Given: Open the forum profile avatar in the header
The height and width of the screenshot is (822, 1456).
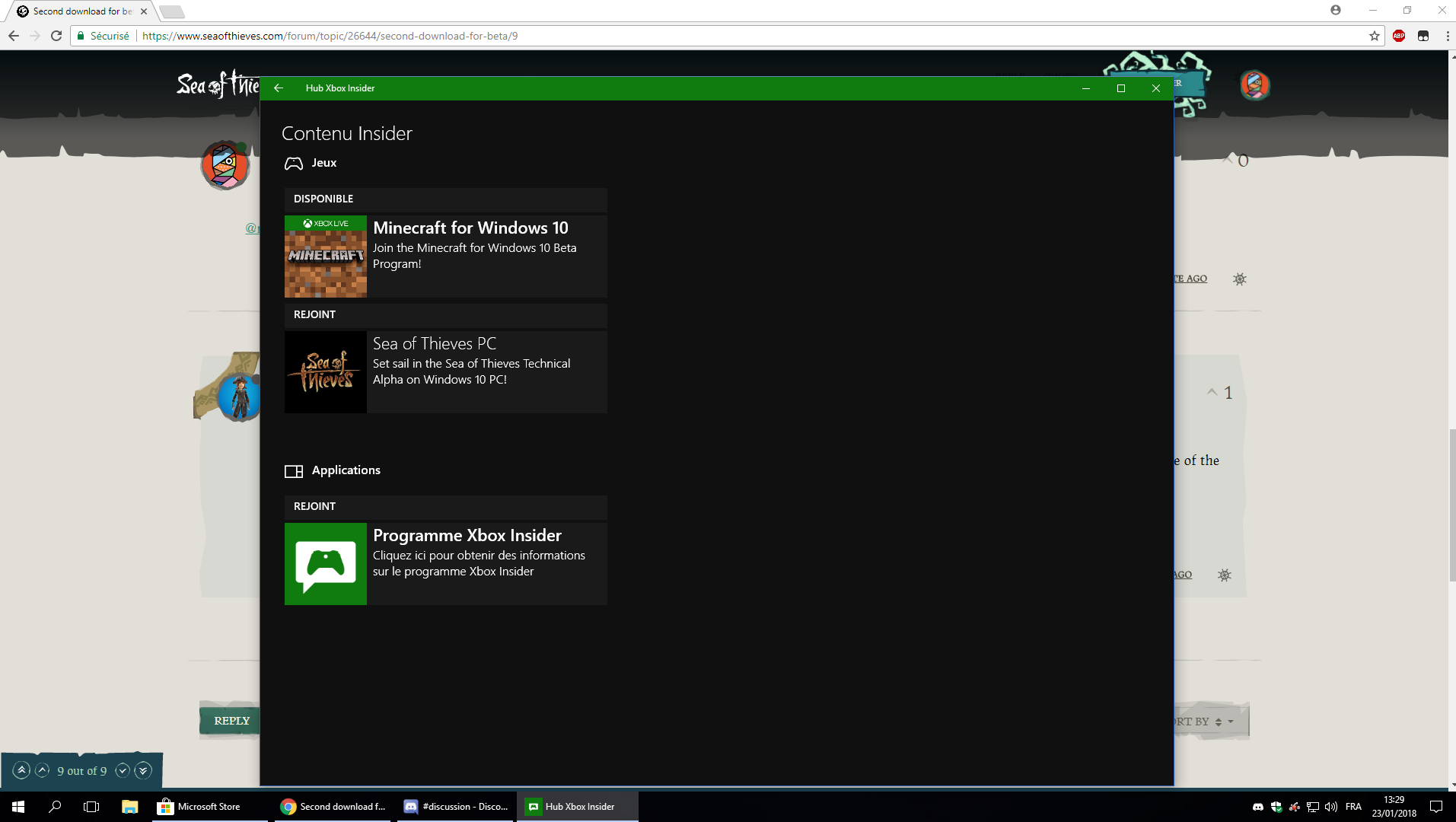Looking at the screenshot, I should pyautogui.click(x=1254, y=85).
